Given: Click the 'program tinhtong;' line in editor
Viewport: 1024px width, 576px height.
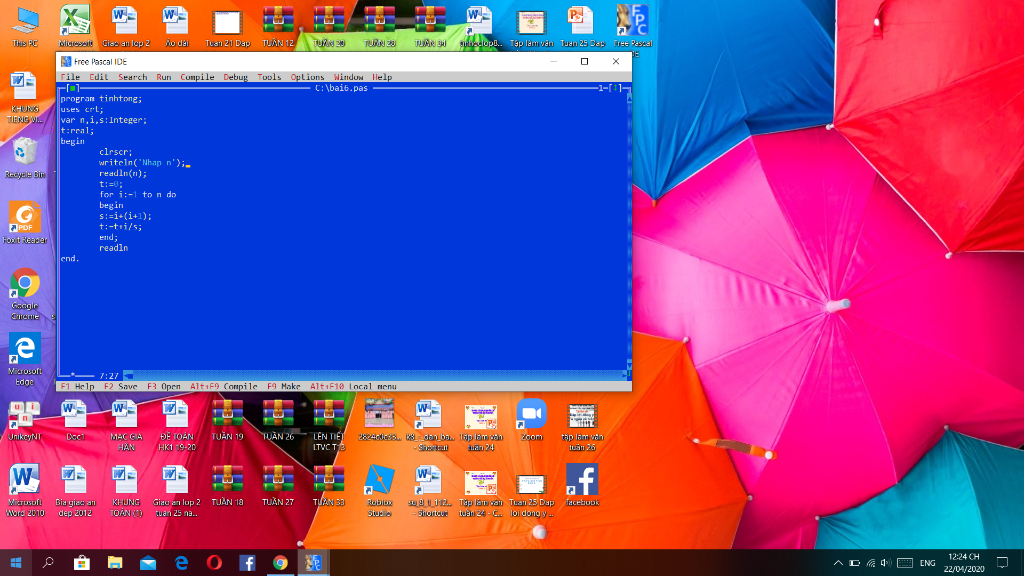Looking at the screenshot, I should 101,99.
